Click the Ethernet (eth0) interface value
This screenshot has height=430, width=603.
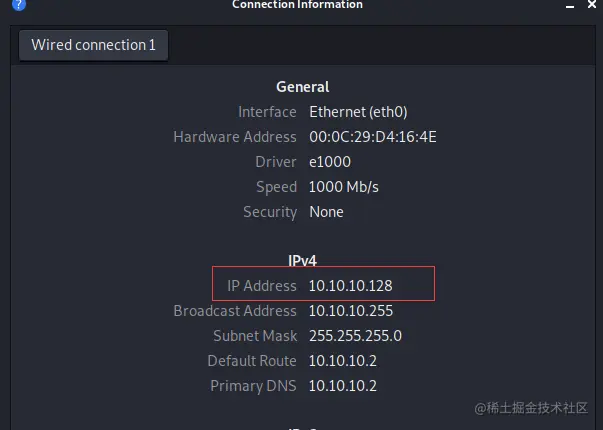click(x=358, y=112)
